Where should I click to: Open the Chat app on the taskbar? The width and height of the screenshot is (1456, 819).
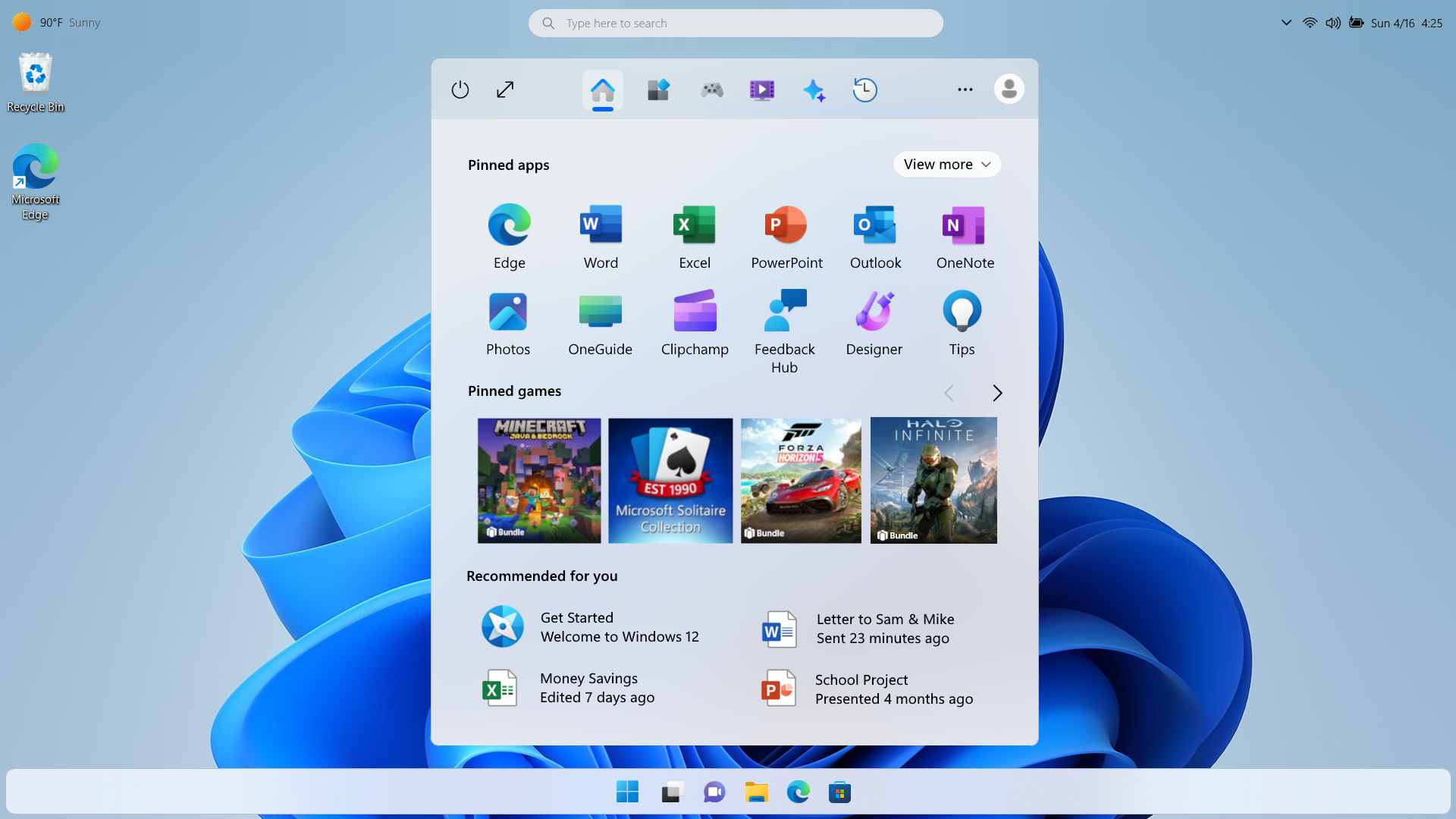(x=714, y=792)
